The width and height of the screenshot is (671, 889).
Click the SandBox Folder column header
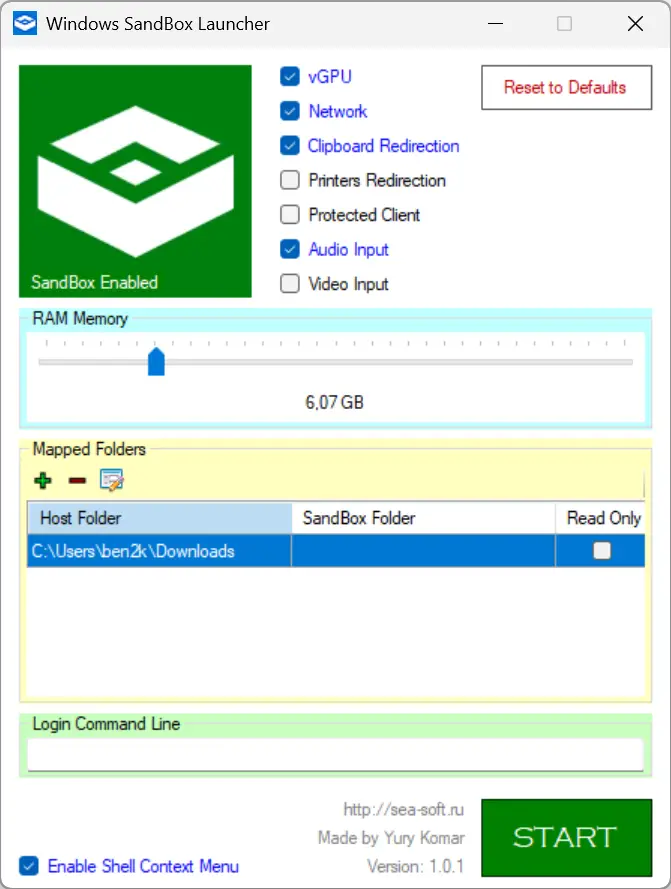tap(423, 518)
